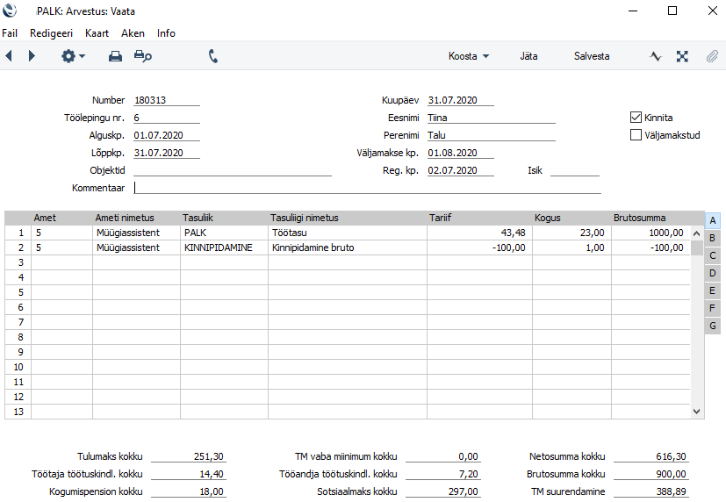This screenshot has width=726, height=502.
Task: Click the table scrollbar up arrow
Action: coord(696,233)
